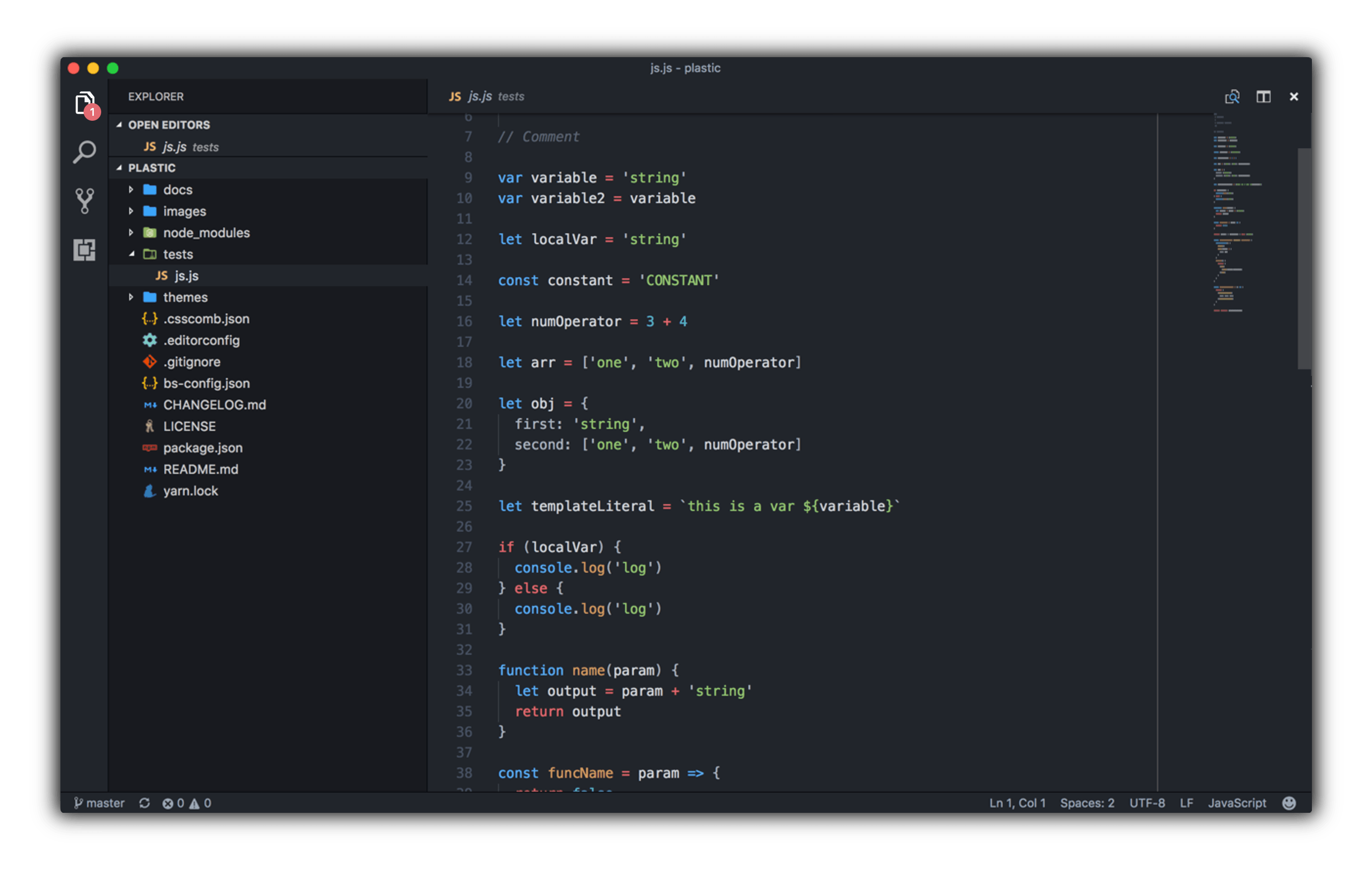Viewport: 1372px width, 870px height.
Task: Click the editor vertical scrollbar
Action: click(x=1304, y=258)
